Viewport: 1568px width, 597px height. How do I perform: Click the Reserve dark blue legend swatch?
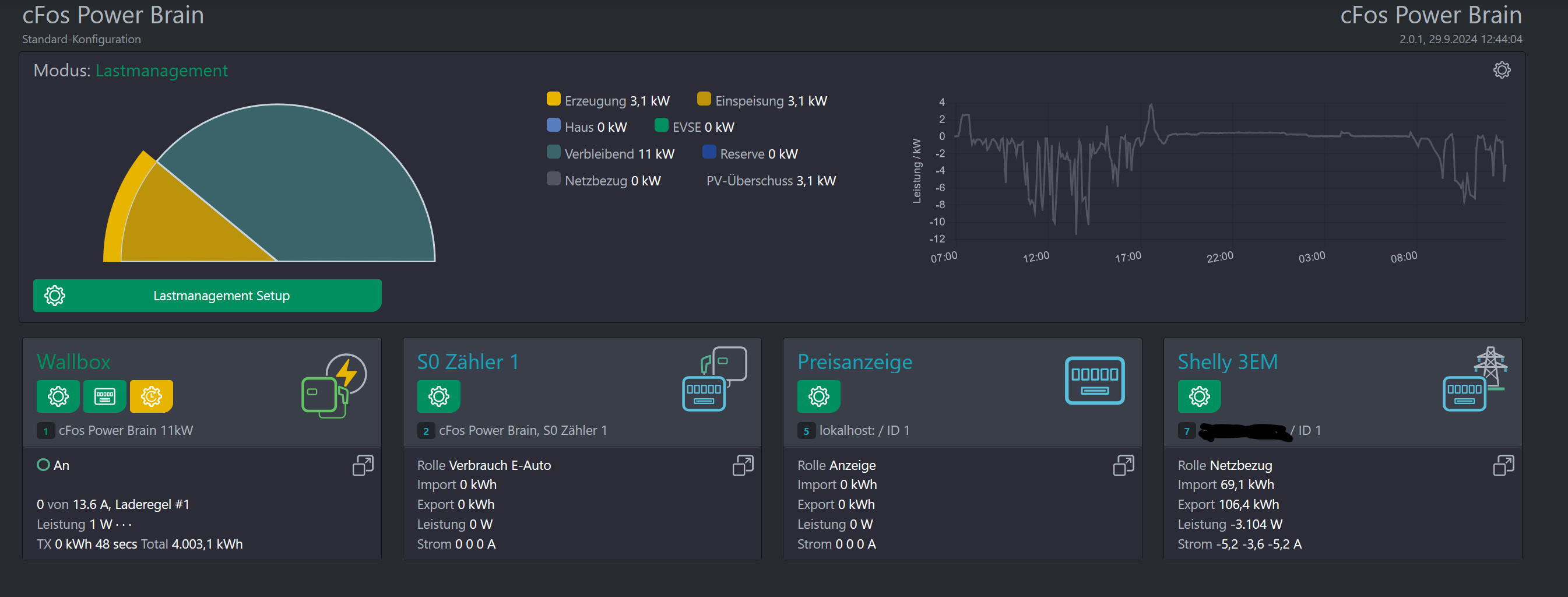click(709, 152)
